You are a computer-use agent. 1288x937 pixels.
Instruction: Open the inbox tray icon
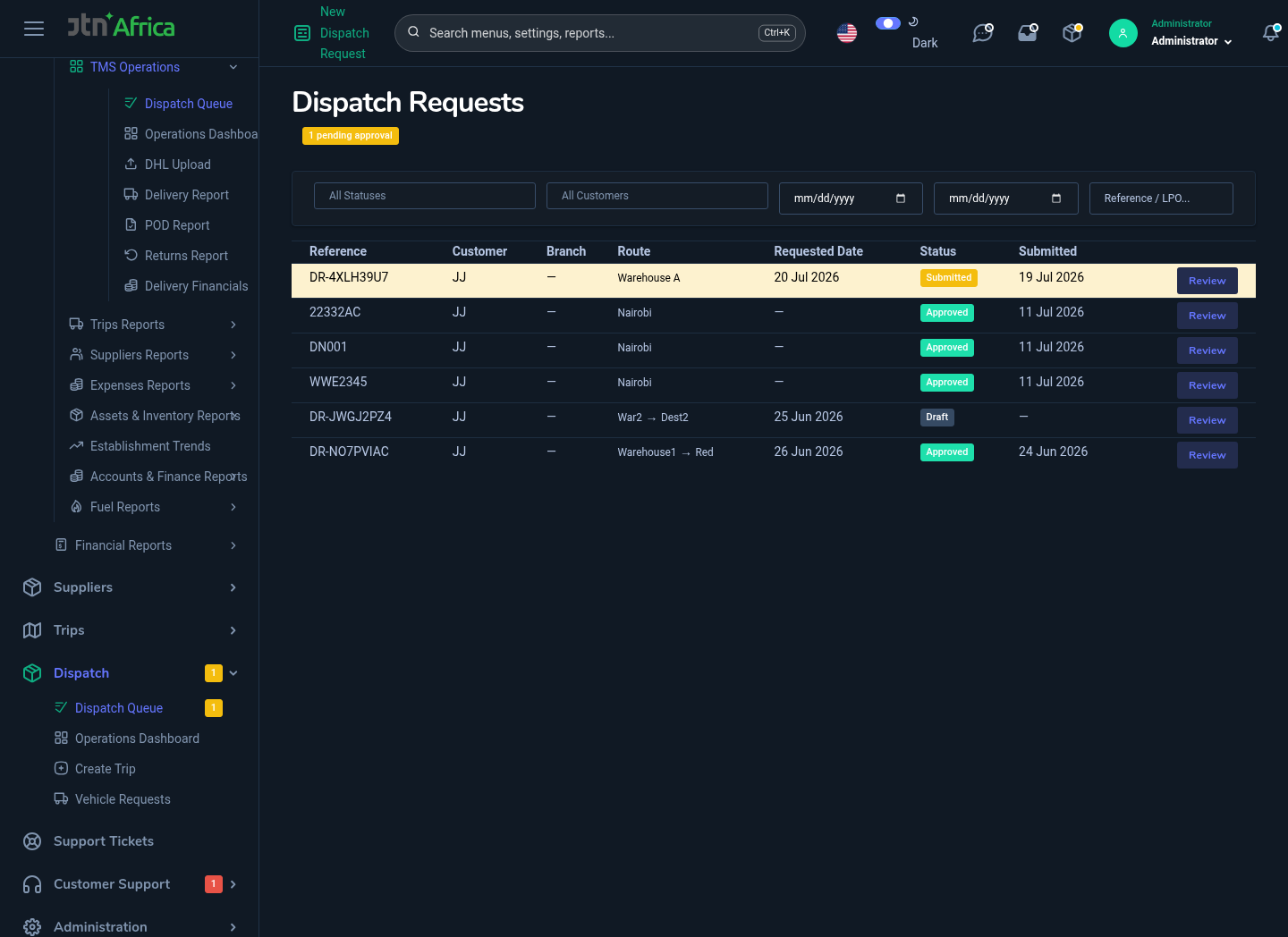1028,33
